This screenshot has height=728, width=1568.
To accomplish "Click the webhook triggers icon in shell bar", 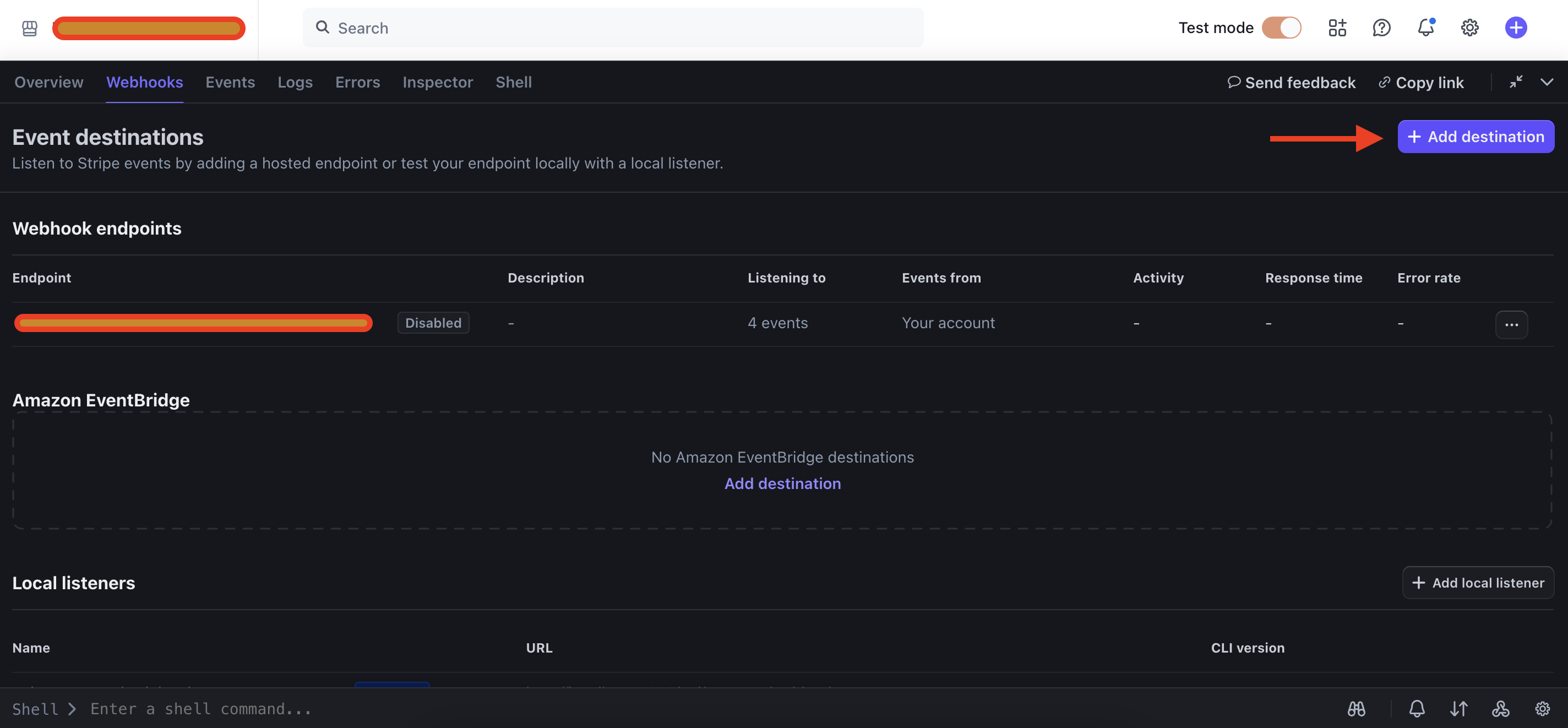I will [x=1500, y=709].
